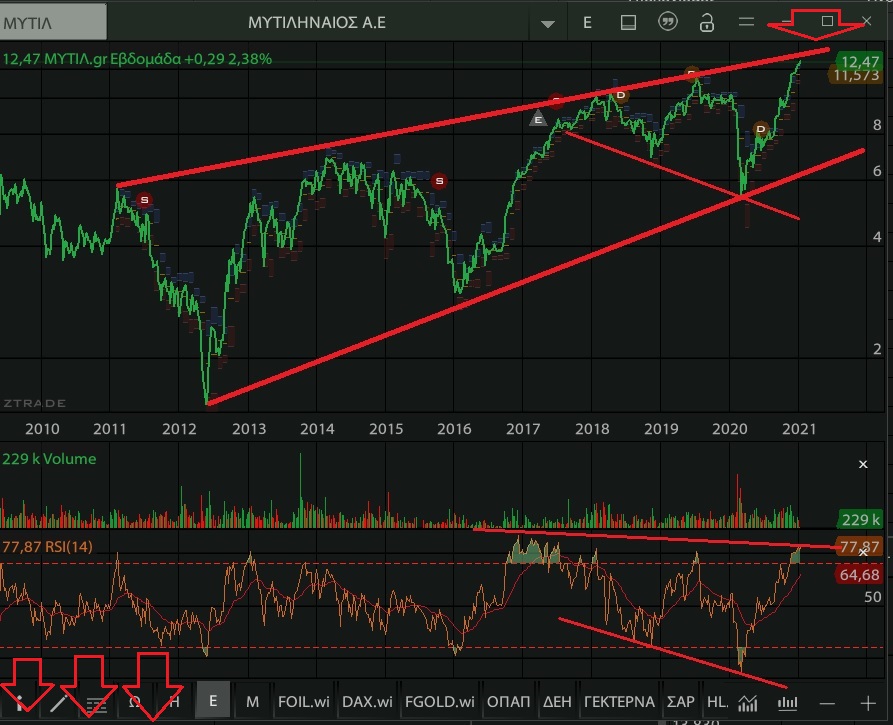Click the bar chart indicators icon
The image size is (893, 725).
pos(787,703)
